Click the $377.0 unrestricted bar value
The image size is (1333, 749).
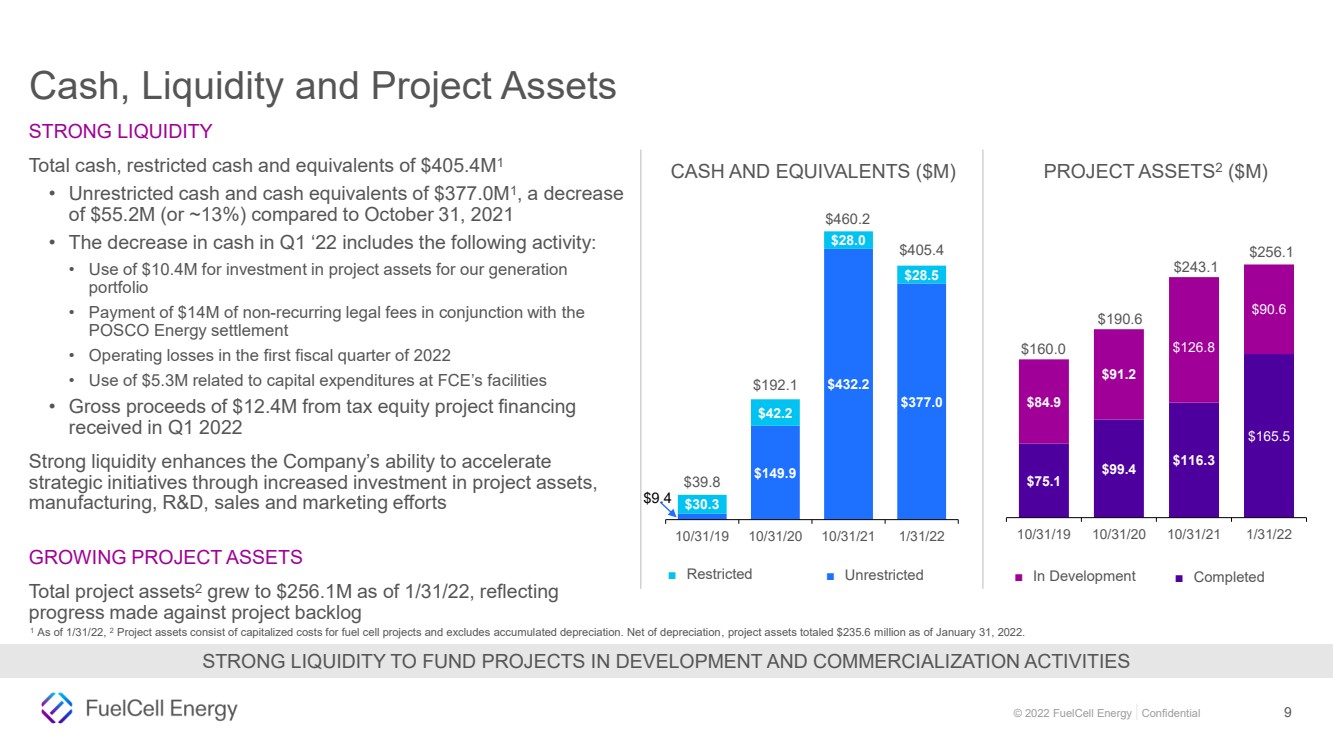(921, 402)
